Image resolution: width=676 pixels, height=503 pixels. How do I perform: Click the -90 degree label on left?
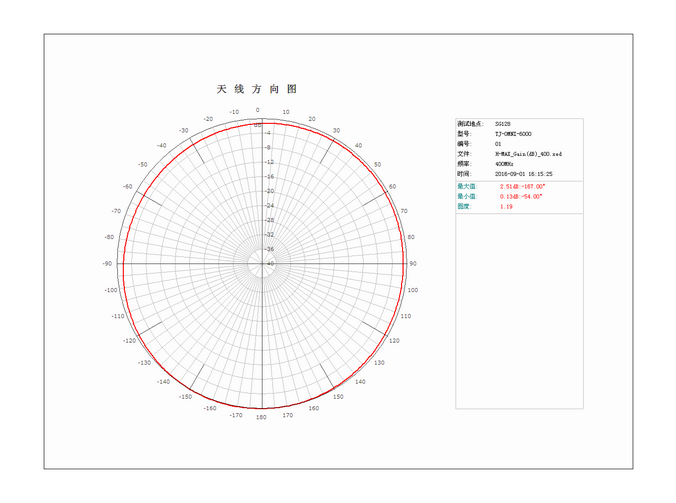point(106,264)
